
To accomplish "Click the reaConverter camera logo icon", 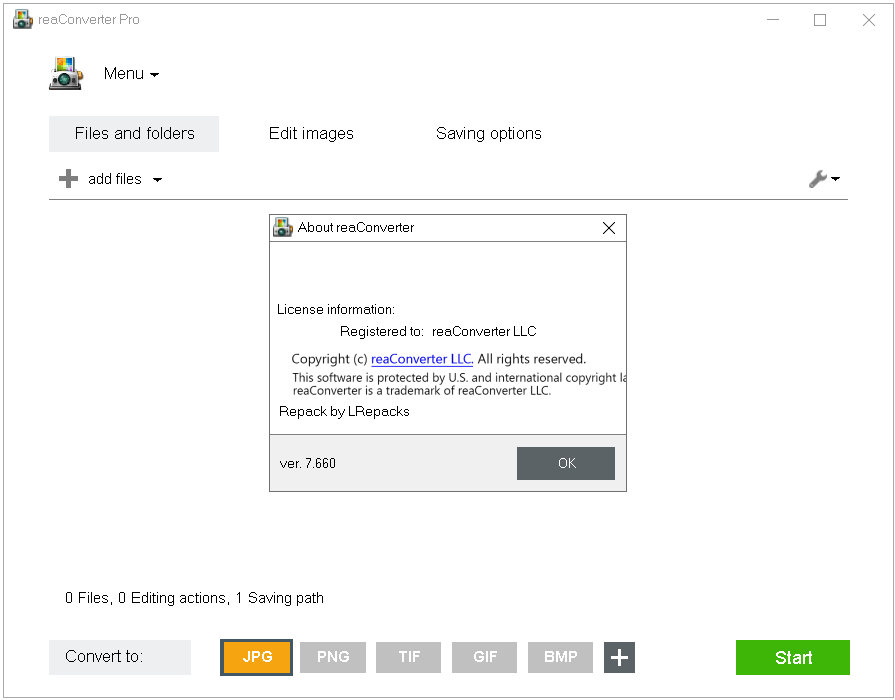I will point(66,74).
